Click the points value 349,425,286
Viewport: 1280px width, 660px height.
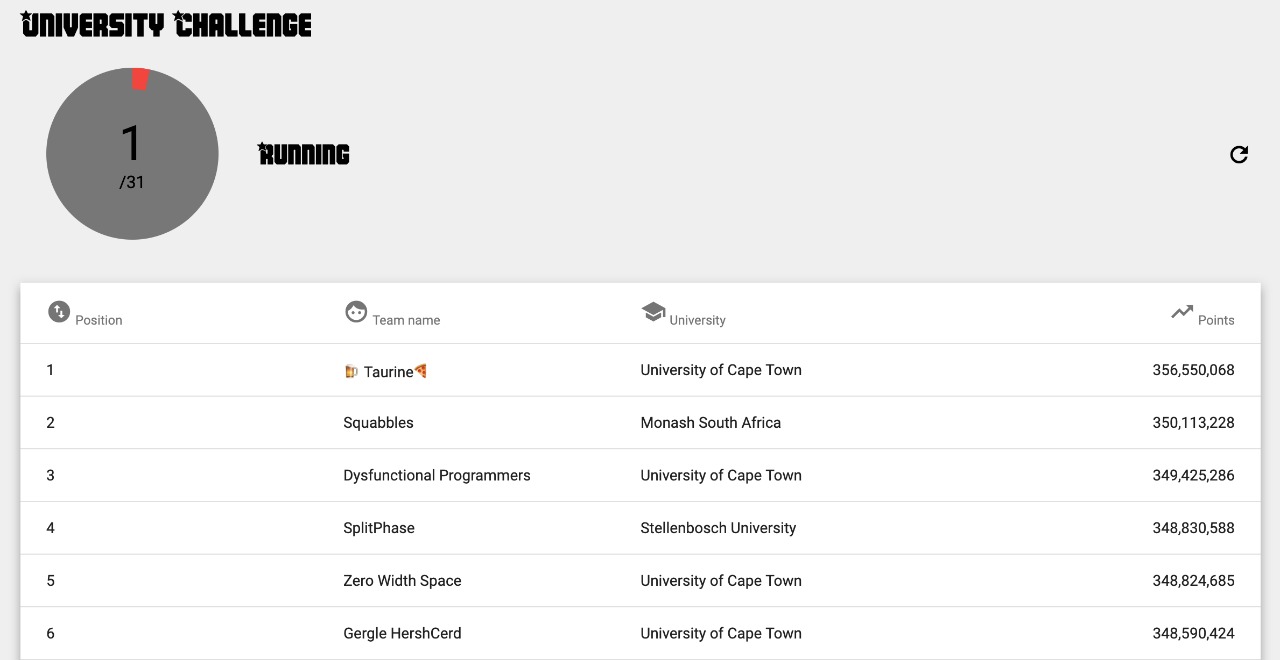click(1193, 475)
